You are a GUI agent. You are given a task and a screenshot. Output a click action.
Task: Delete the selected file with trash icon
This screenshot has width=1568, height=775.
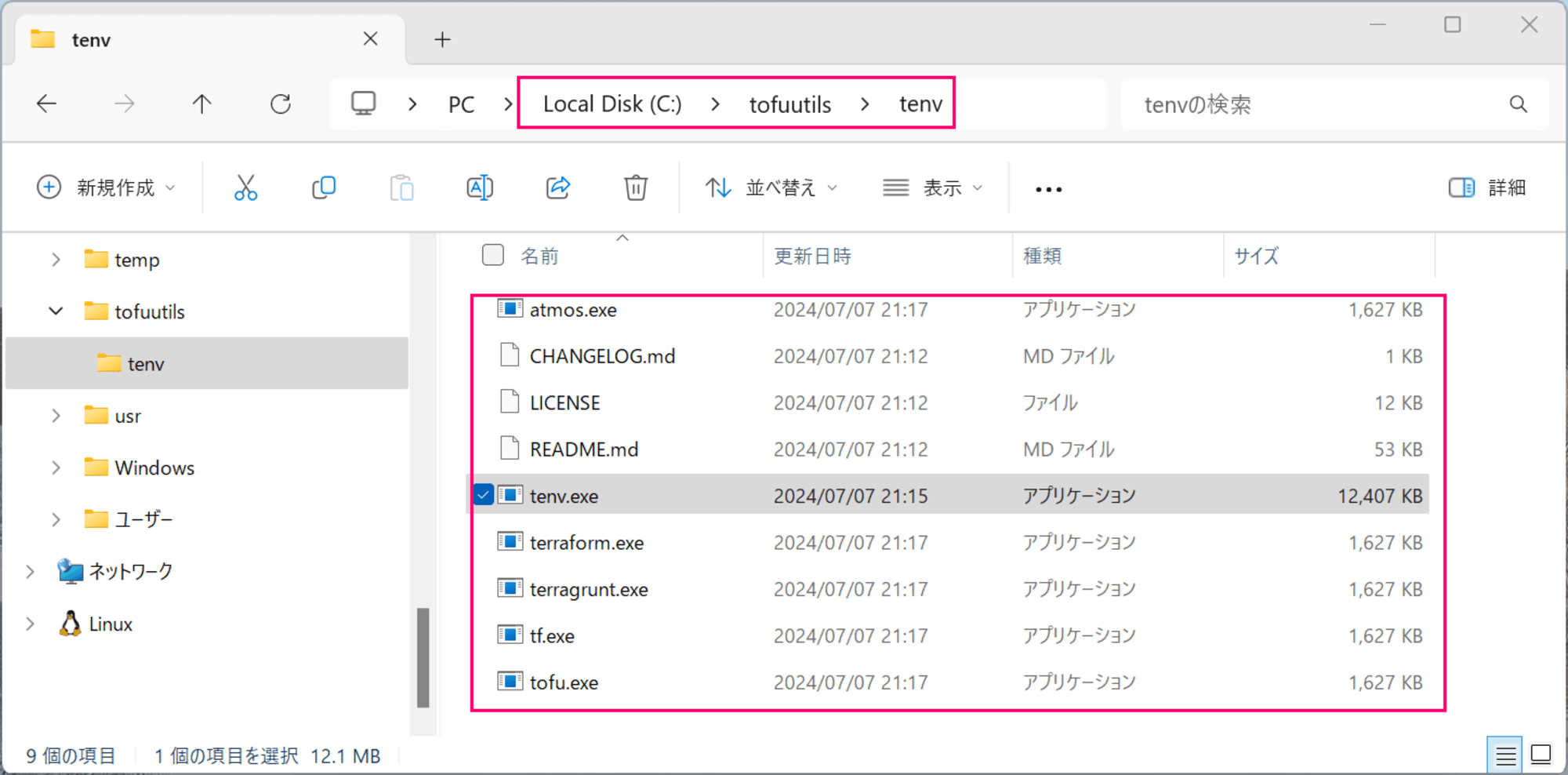(636, 188)
